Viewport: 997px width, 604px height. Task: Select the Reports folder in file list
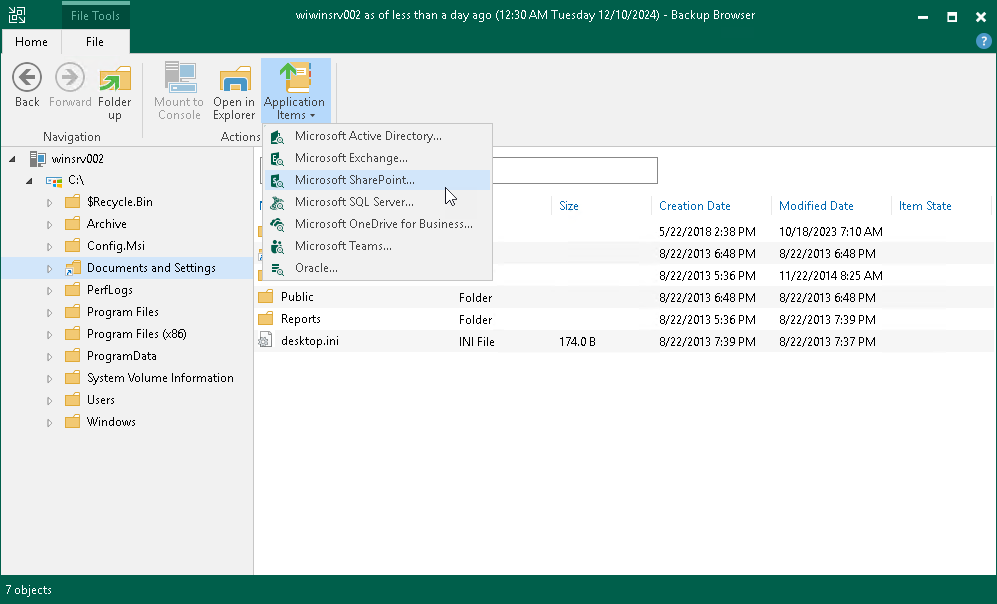(300, 319)
